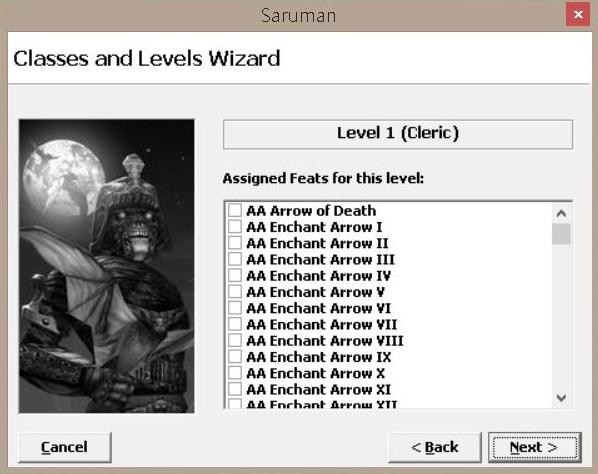Screen dimensions: 598x474
Task: Enable the AA Enchant Arrow VI feat
Action: click(x=235, y=308)
